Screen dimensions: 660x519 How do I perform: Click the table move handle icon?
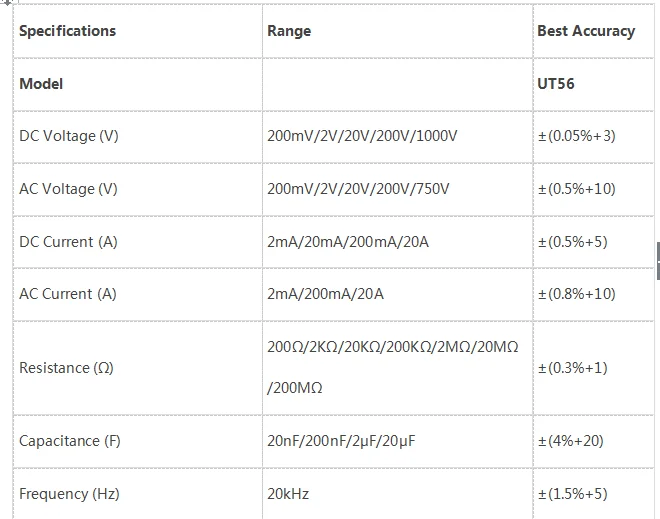pos(7,2)
